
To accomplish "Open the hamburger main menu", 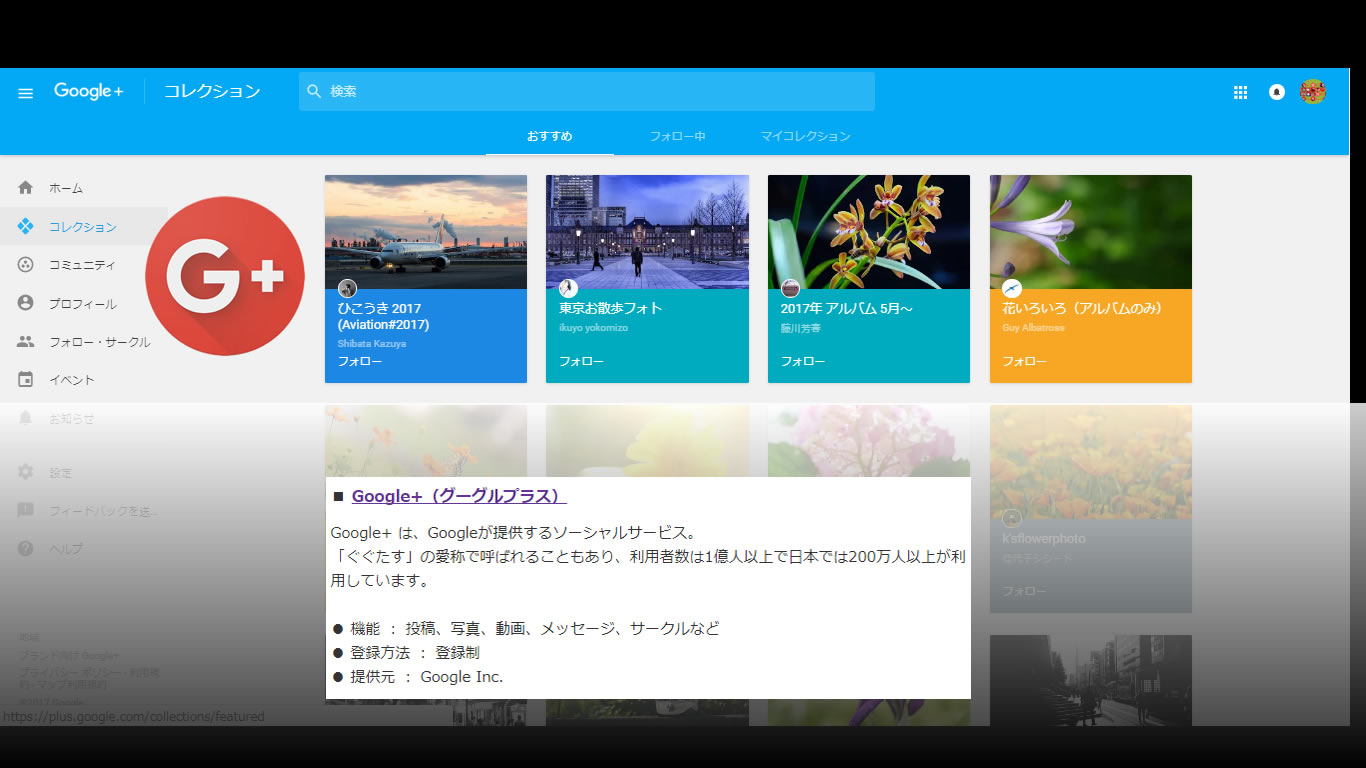I will [x=26, y=93].
